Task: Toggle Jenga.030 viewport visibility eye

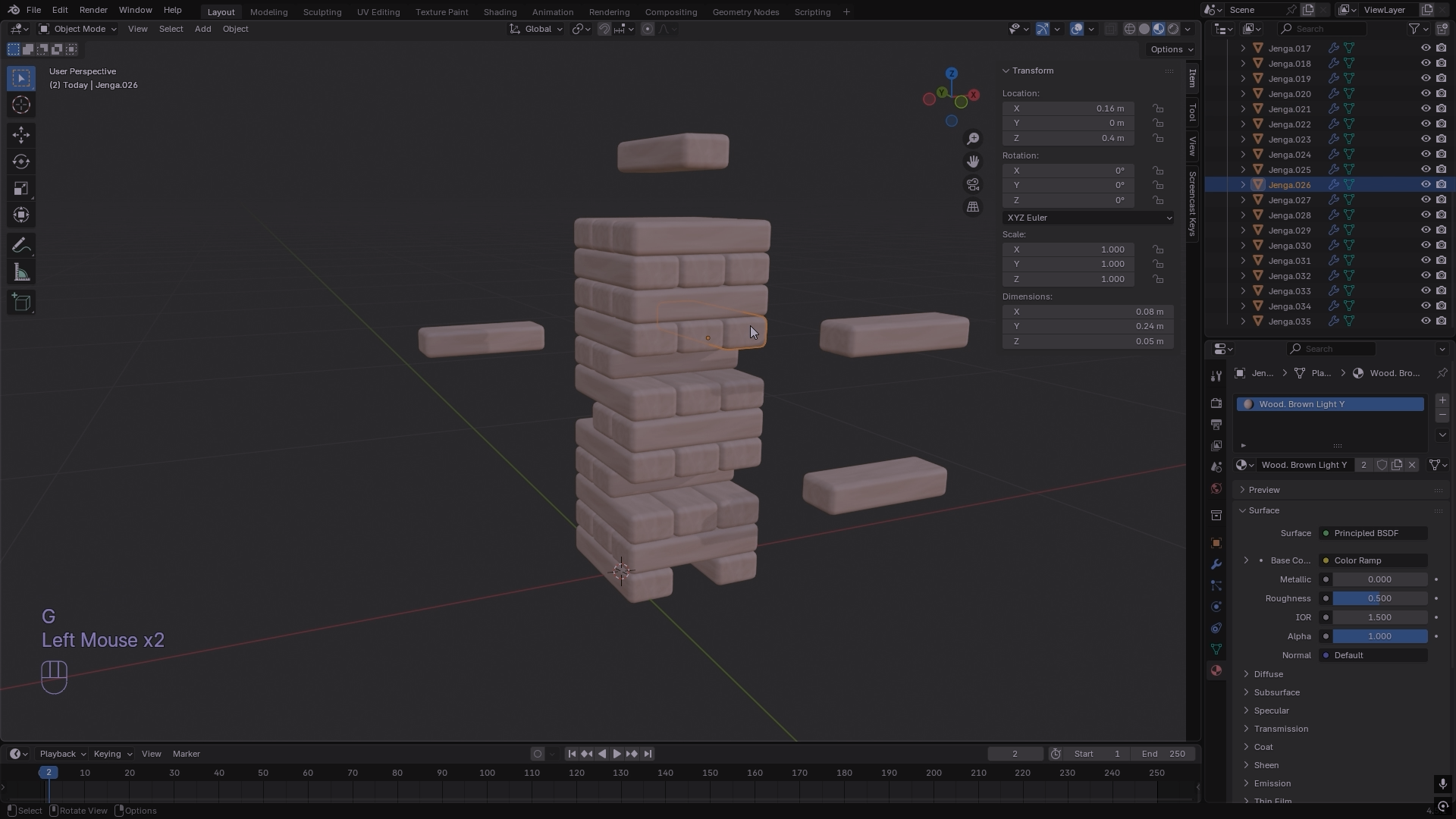Action: [x=1426, y=245]
